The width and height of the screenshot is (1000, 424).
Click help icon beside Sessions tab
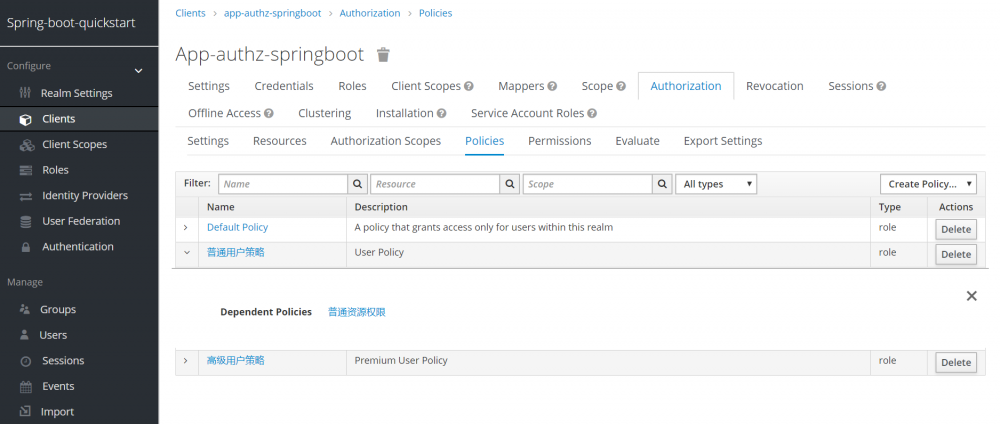tap(881, 86)
